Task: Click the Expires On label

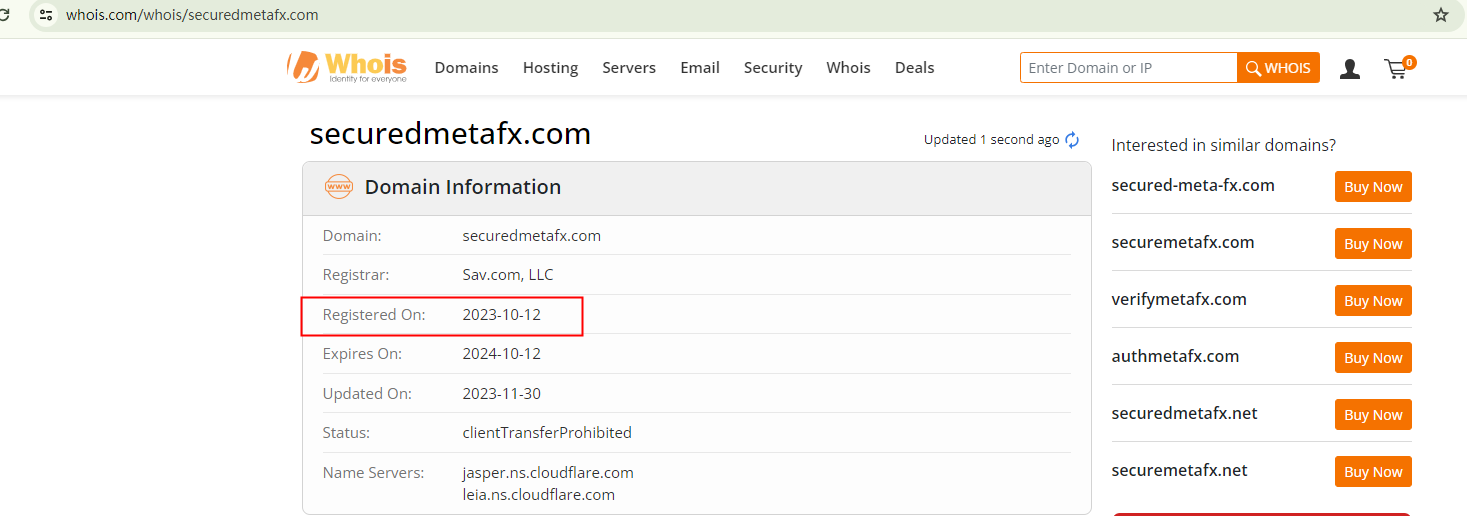Action: (362, 354)
